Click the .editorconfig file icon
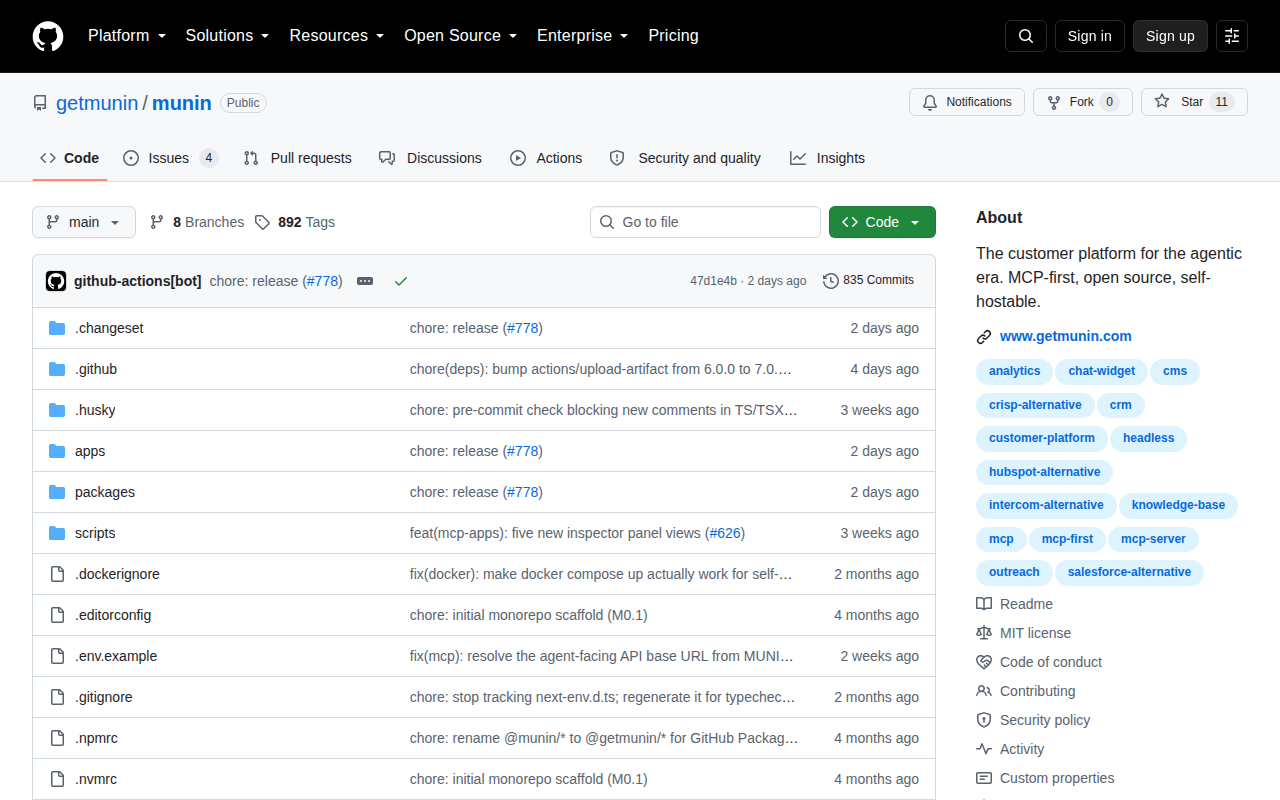 coord(57,615)
